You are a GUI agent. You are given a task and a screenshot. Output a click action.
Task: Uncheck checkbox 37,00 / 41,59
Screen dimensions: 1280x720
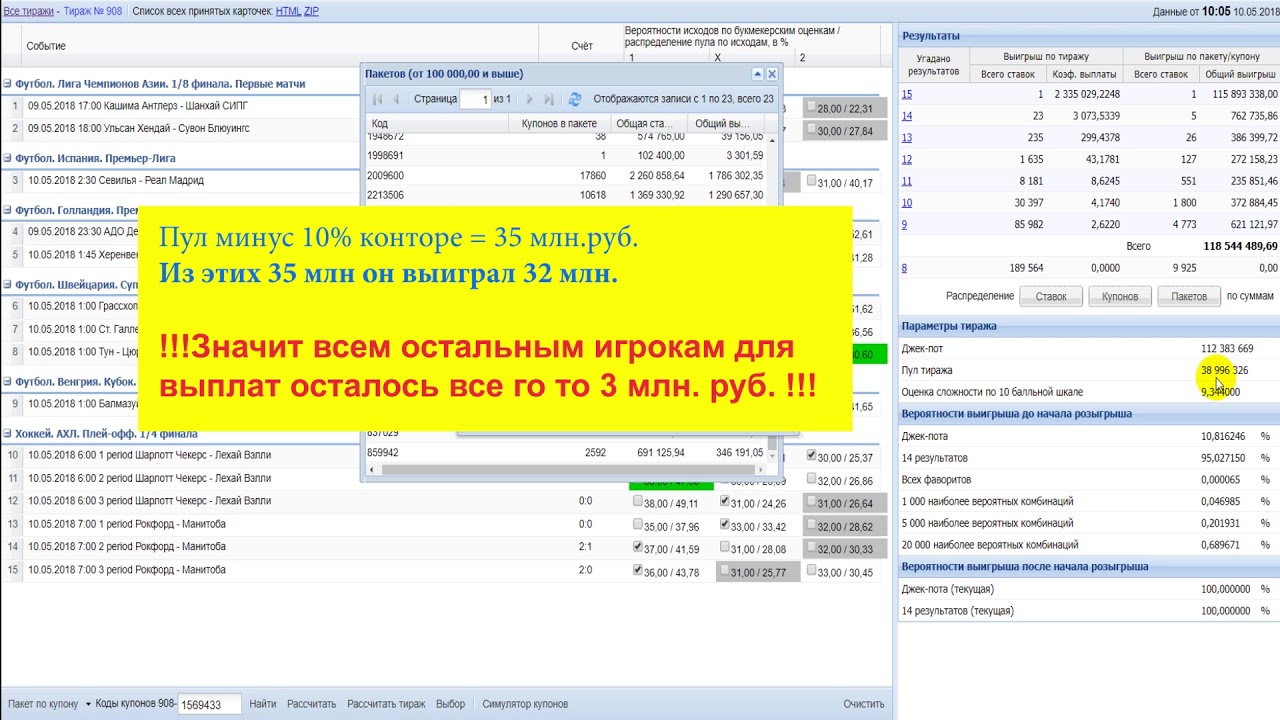point(638,548)
